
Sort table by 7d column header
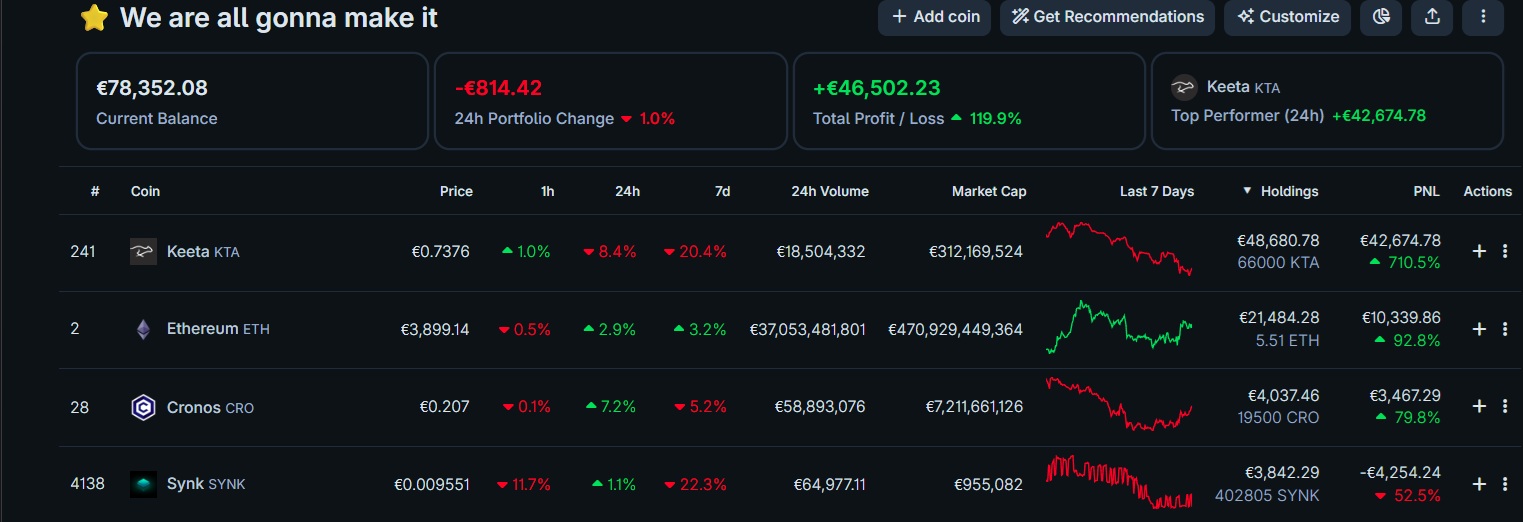click(722, 191)
